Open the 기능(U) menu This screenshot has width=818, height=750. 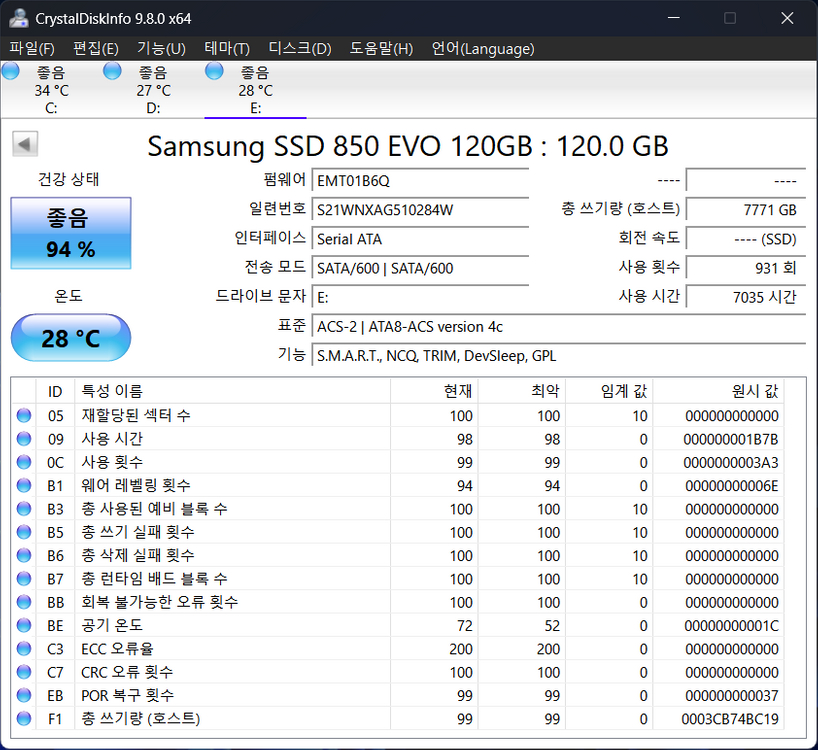(x=161, y=49)
